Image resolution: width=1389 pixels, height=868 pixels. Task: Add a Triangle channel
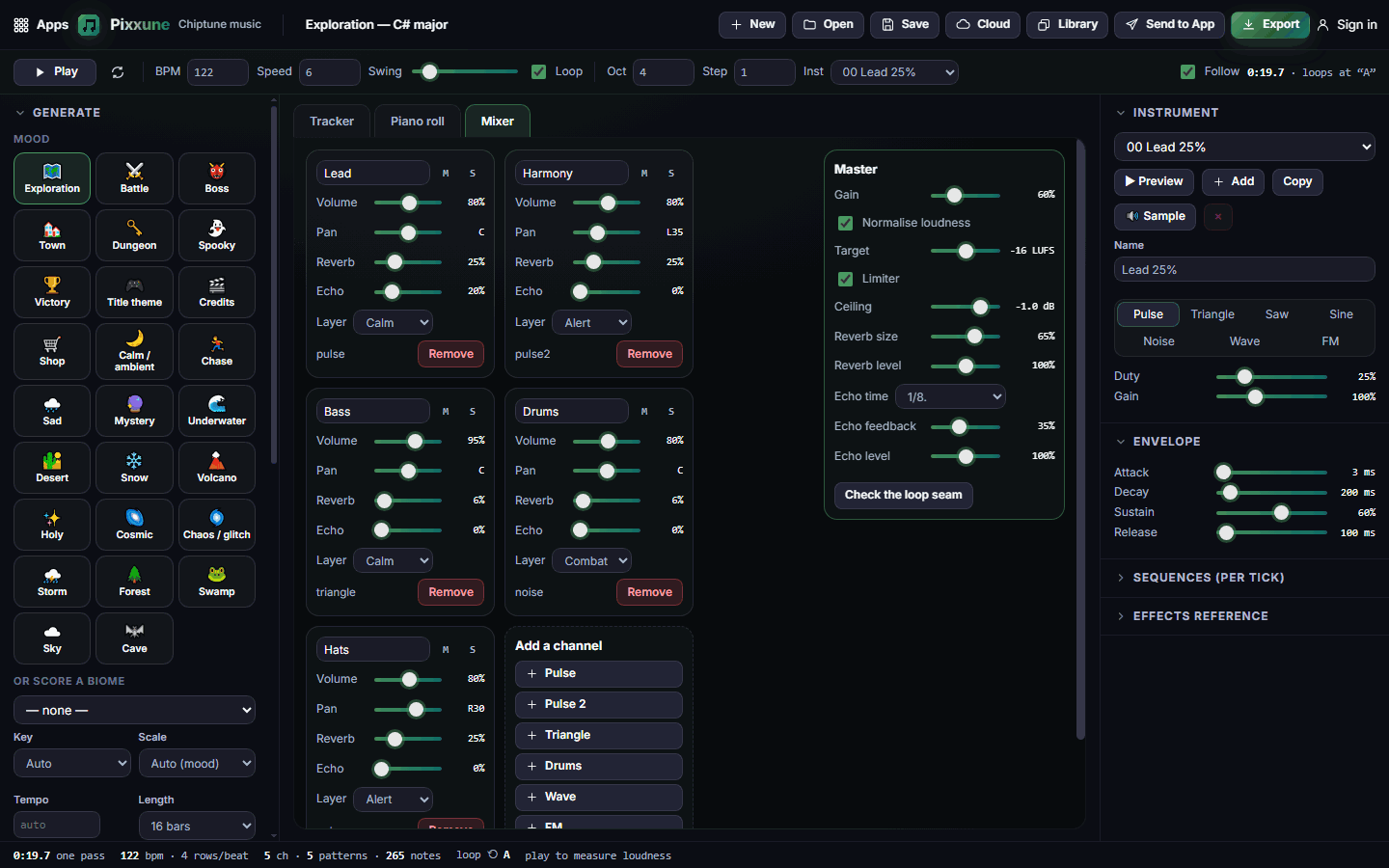point(599,736)
